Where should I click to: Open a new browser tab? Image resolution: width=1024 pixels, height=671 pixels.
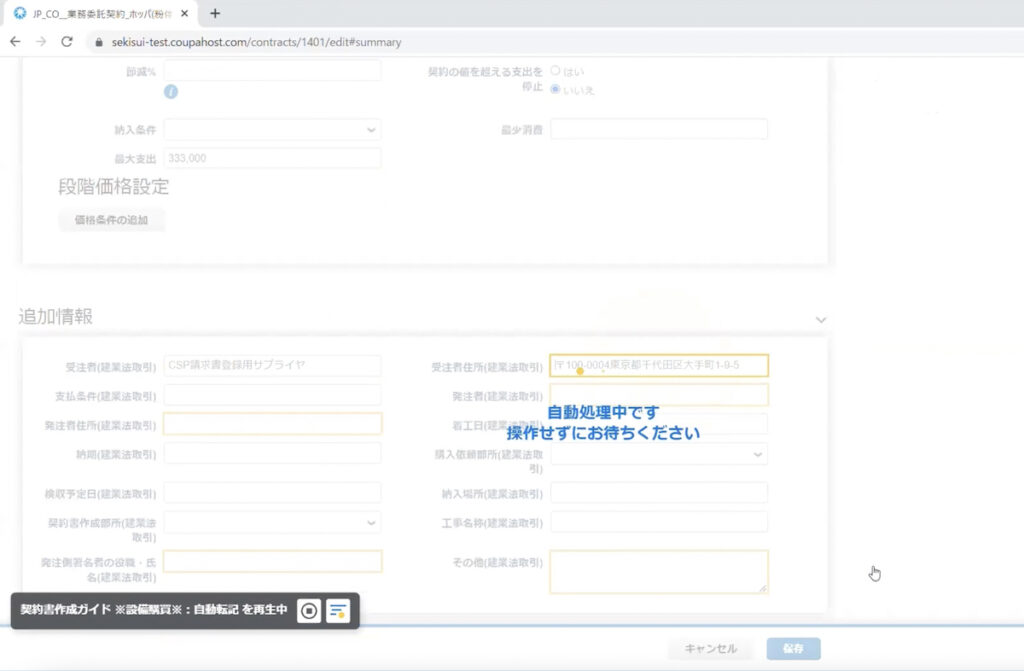tap(214, 14)
